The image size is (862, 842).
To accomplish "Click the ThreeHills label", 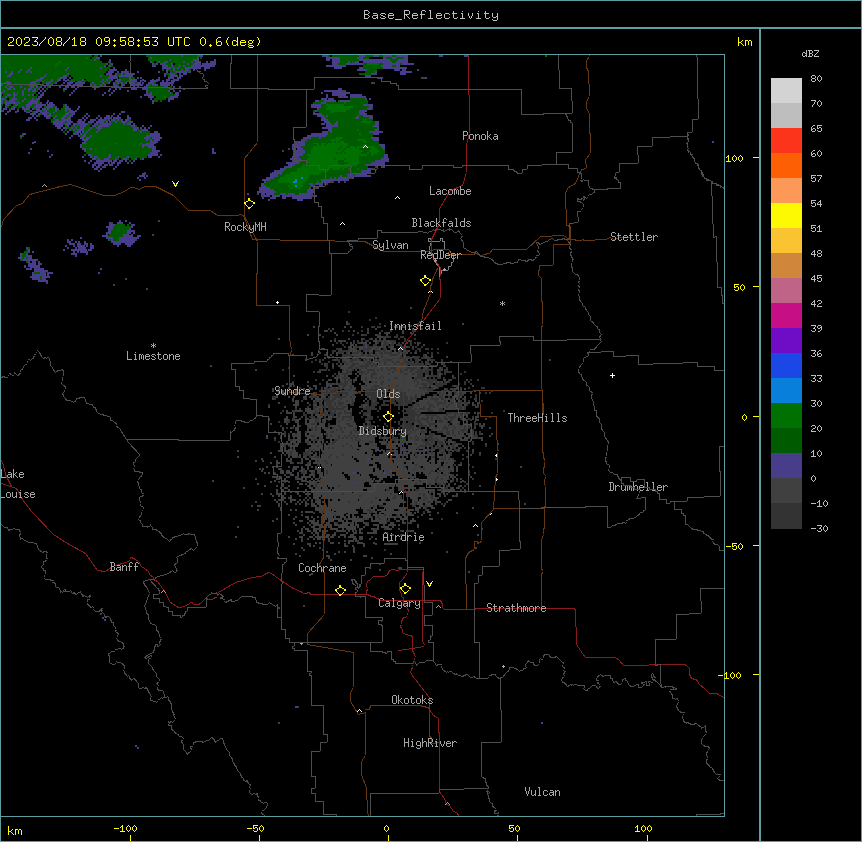I will point(537,418).
